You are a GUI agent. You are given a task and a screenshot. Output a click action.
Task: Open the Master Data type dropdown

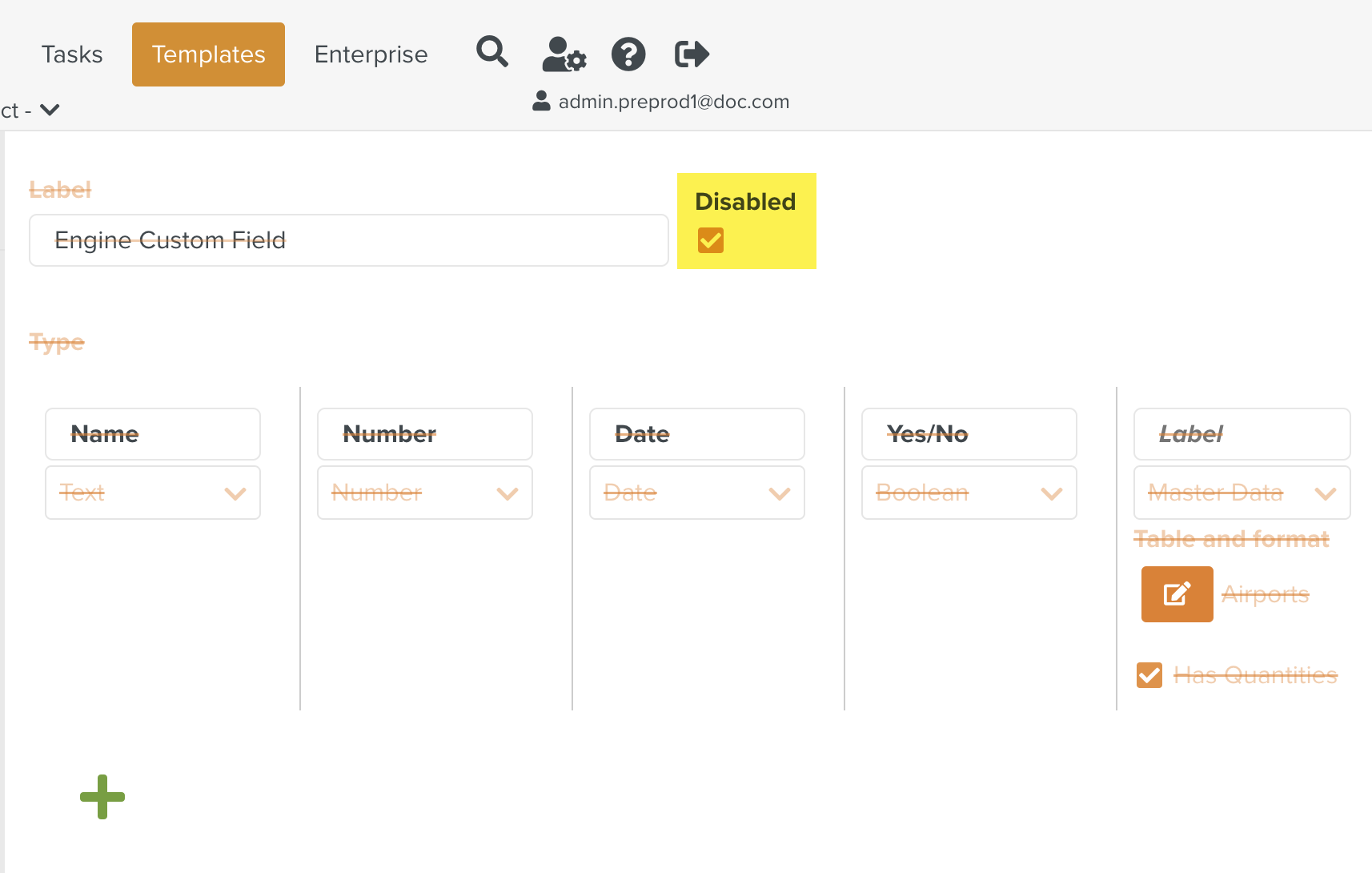click(x=1242, y=493)
